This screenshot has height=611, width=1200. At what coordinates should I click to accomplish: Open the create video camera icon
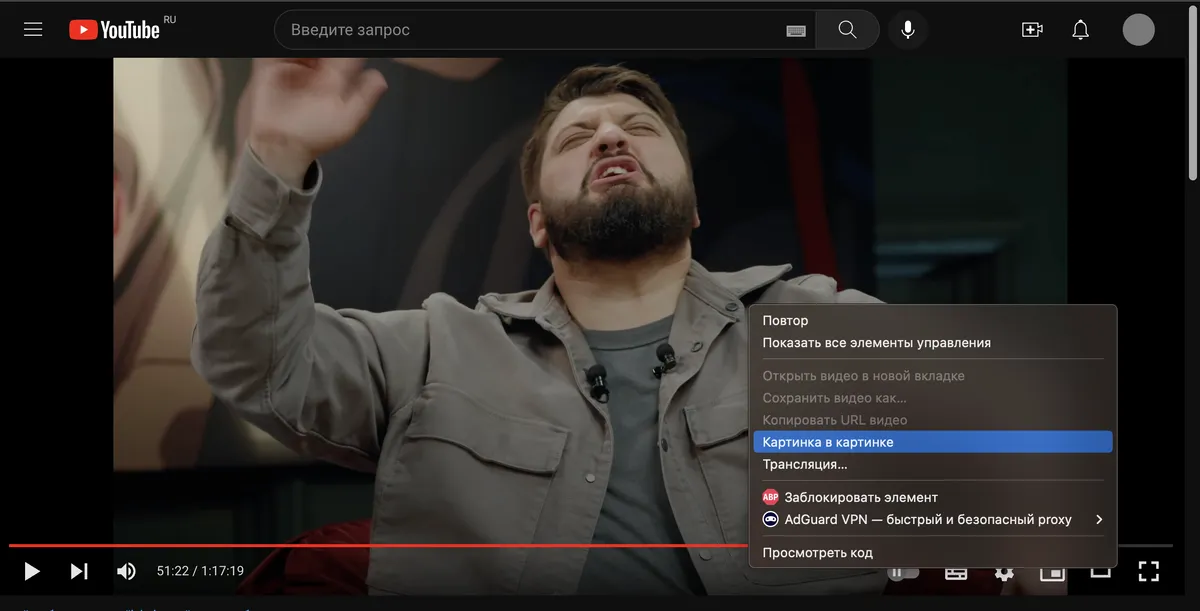point(1032,30)
